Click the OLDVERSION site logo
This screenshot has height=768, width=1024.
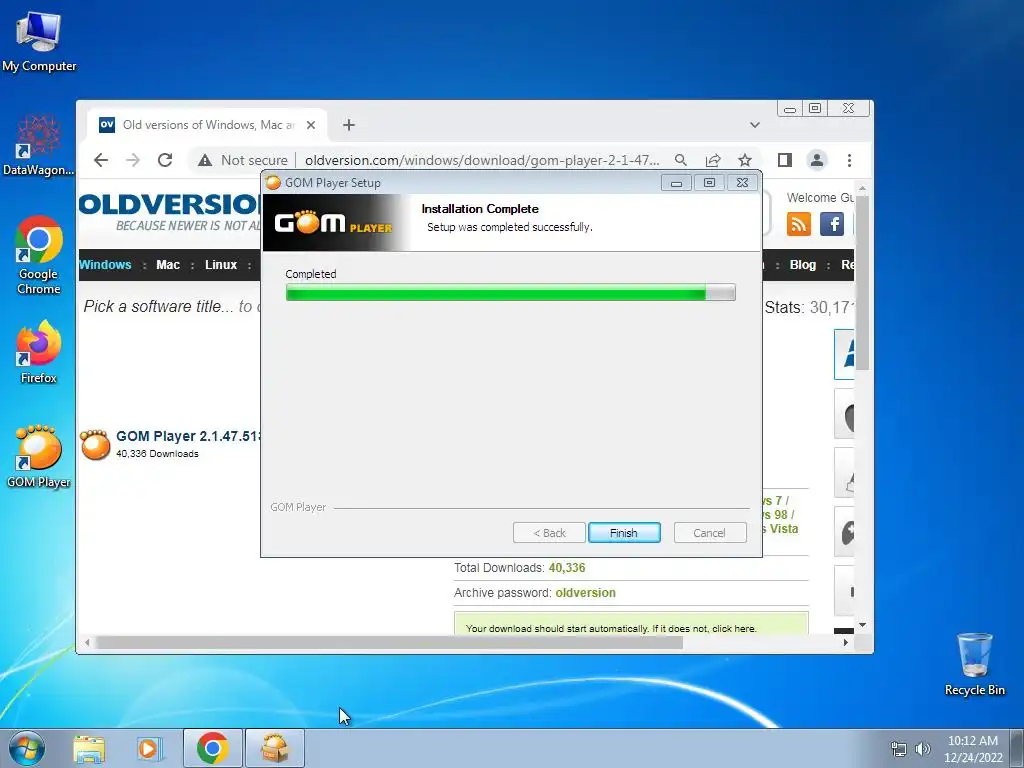(x=170, y=213)
